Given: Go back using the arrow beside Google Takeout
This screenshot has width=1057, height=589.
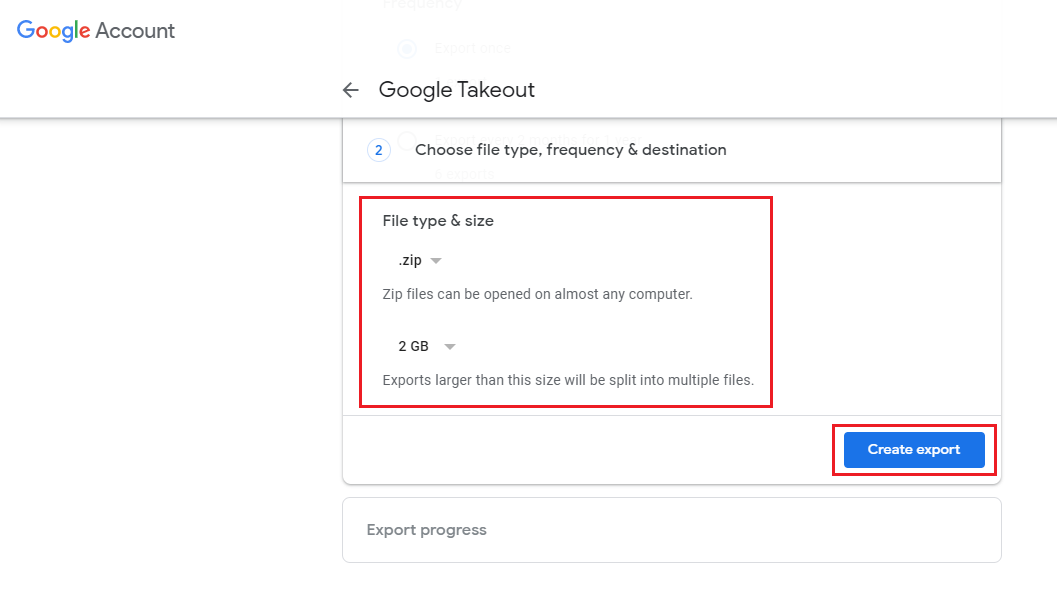Looking at the screenshot, I should (x=351, y=90).
